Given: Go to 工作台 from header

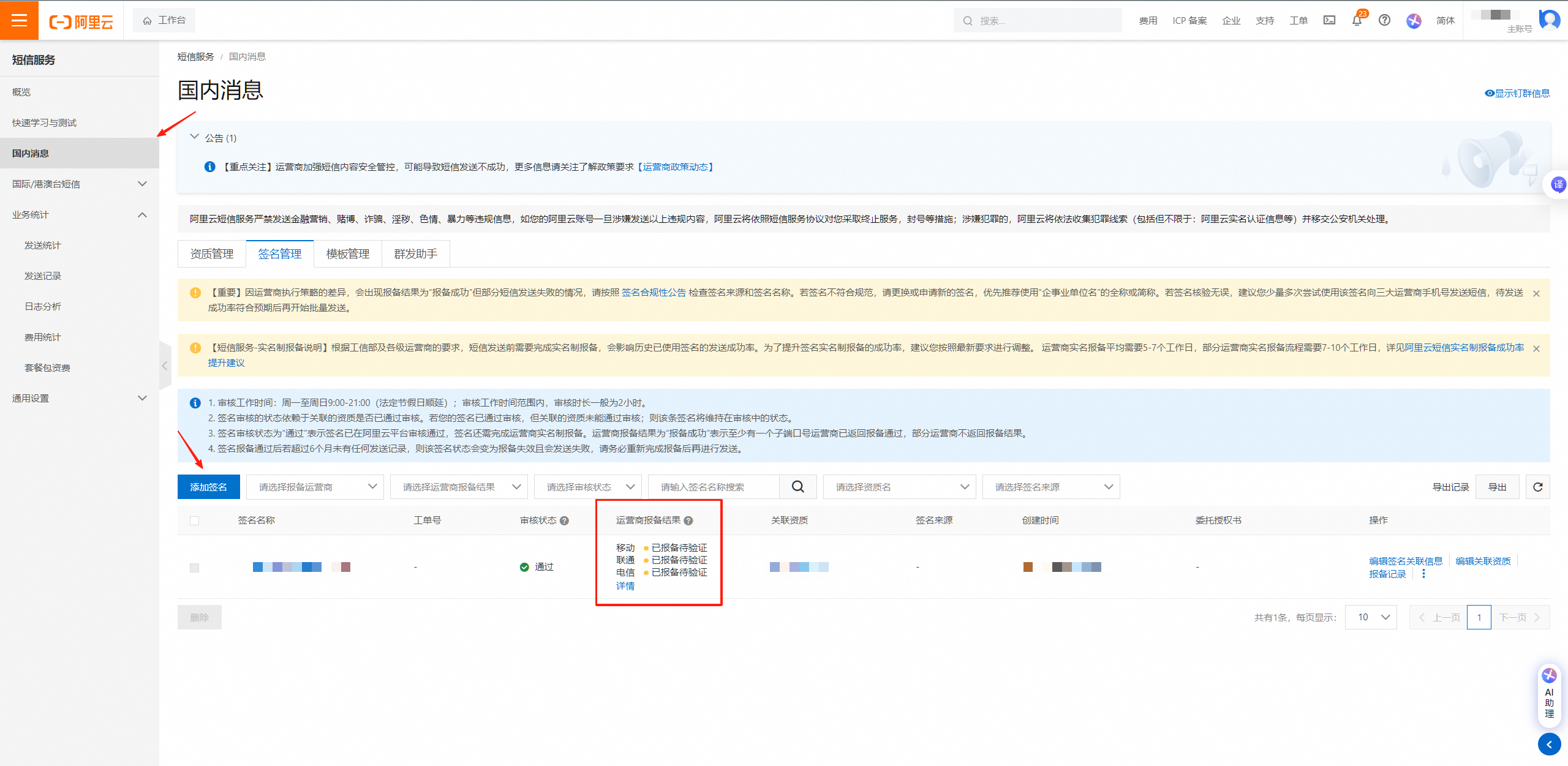Looking at the screenshot, I should tap(164, 20).
